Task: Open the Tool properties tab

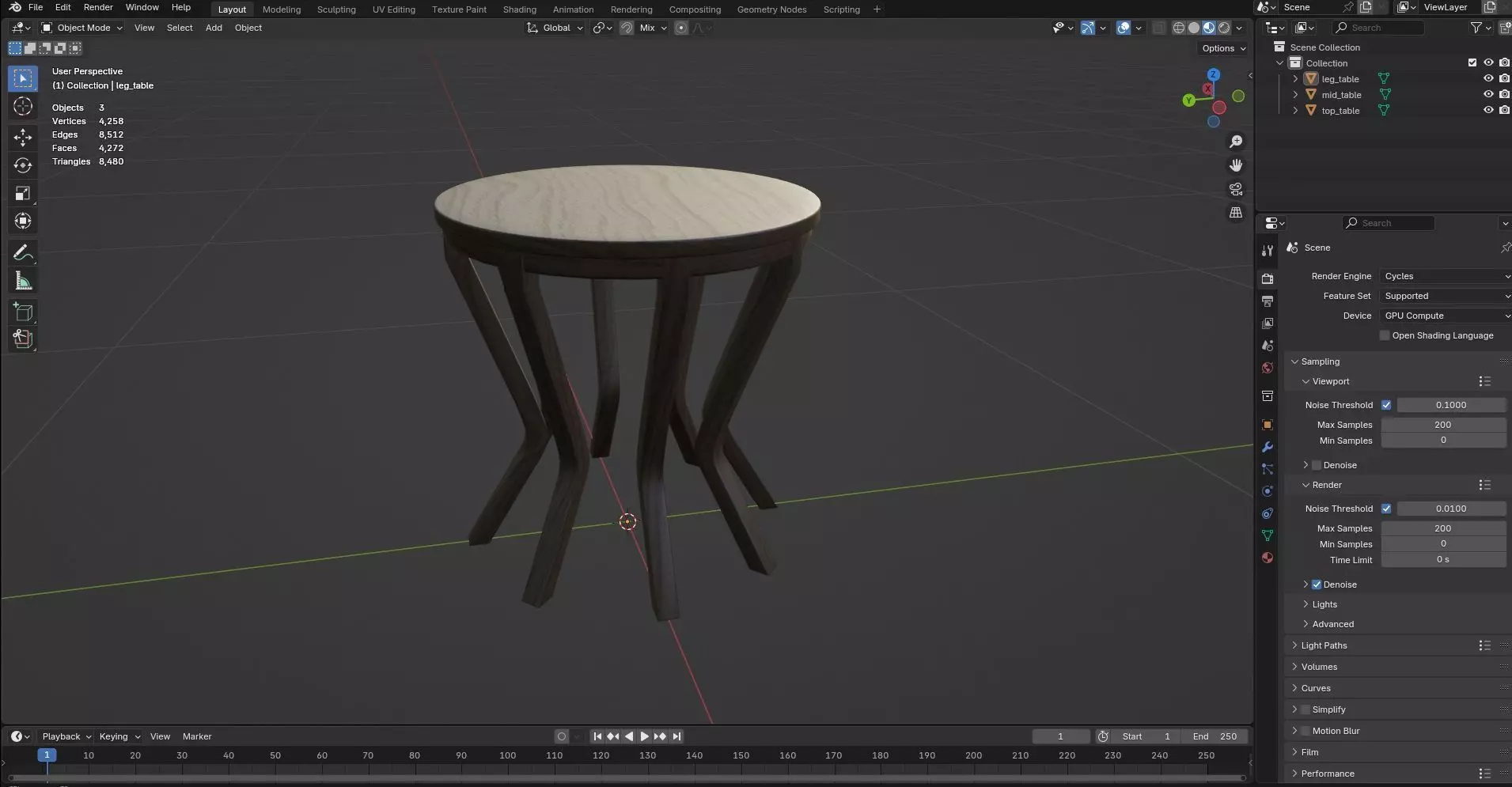Action: [x=1268, y=251]
